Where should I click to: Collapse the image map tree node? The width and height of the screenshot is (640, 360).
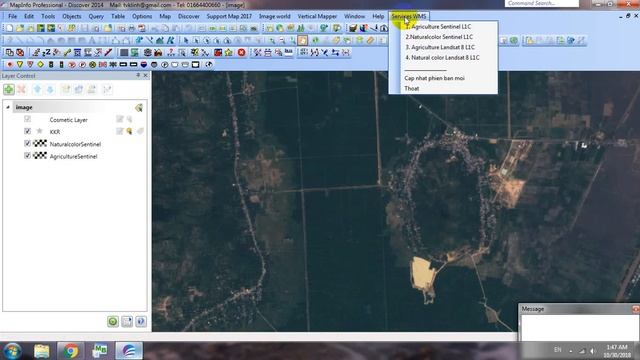(8, 107)
